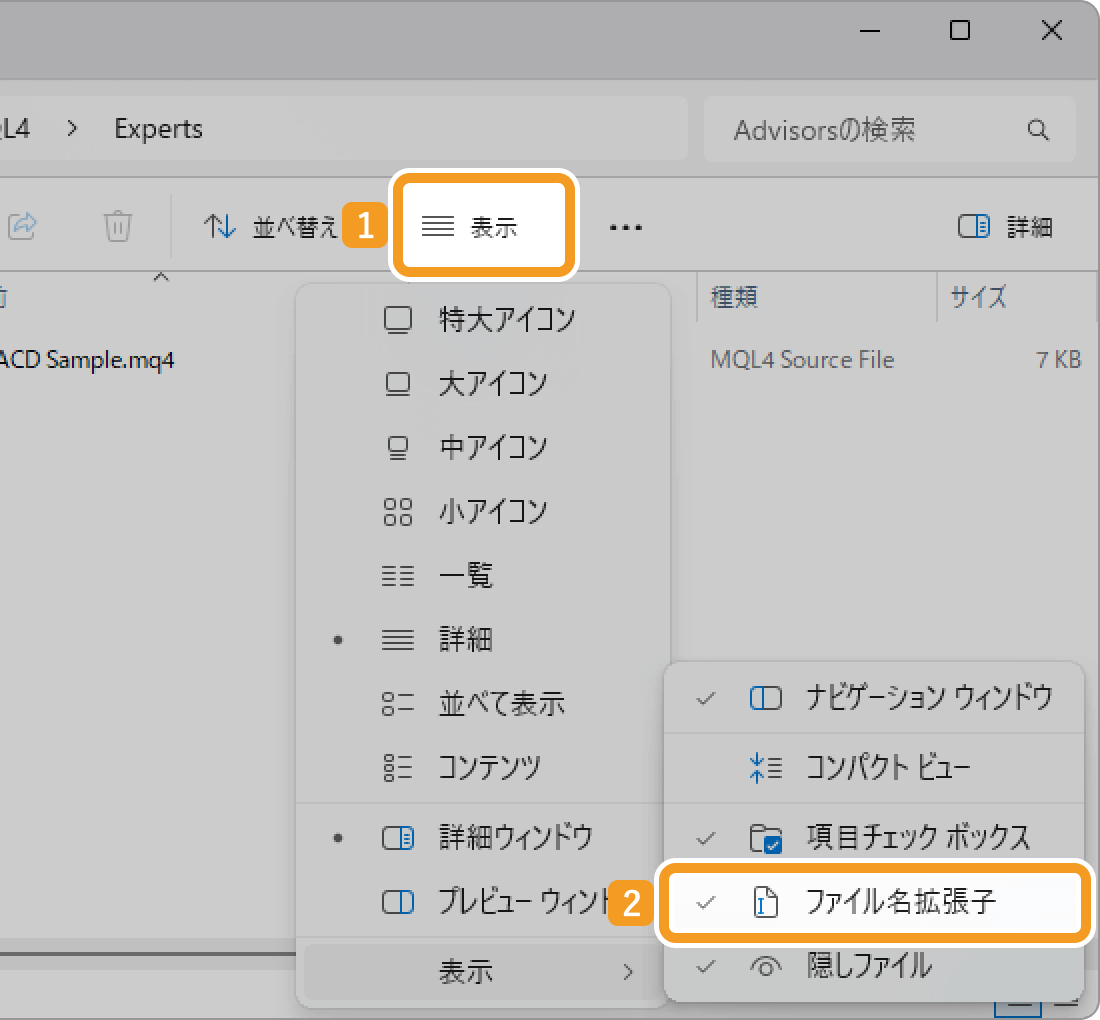Choose 中アイコン view option
This screenshot has width=1100, height=1020.
click(483, 448)
